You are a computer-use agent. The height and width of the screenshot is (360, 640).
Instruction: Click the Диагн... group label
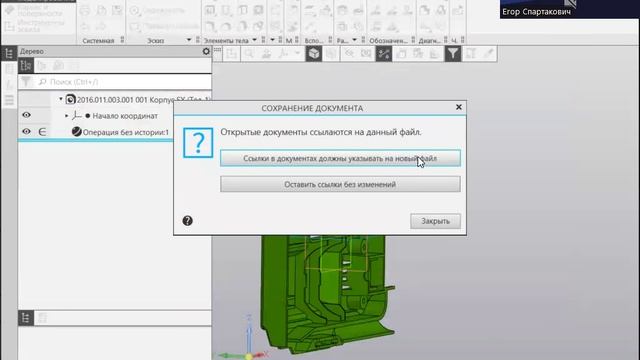pyautogui.click(x=429, y=40)
